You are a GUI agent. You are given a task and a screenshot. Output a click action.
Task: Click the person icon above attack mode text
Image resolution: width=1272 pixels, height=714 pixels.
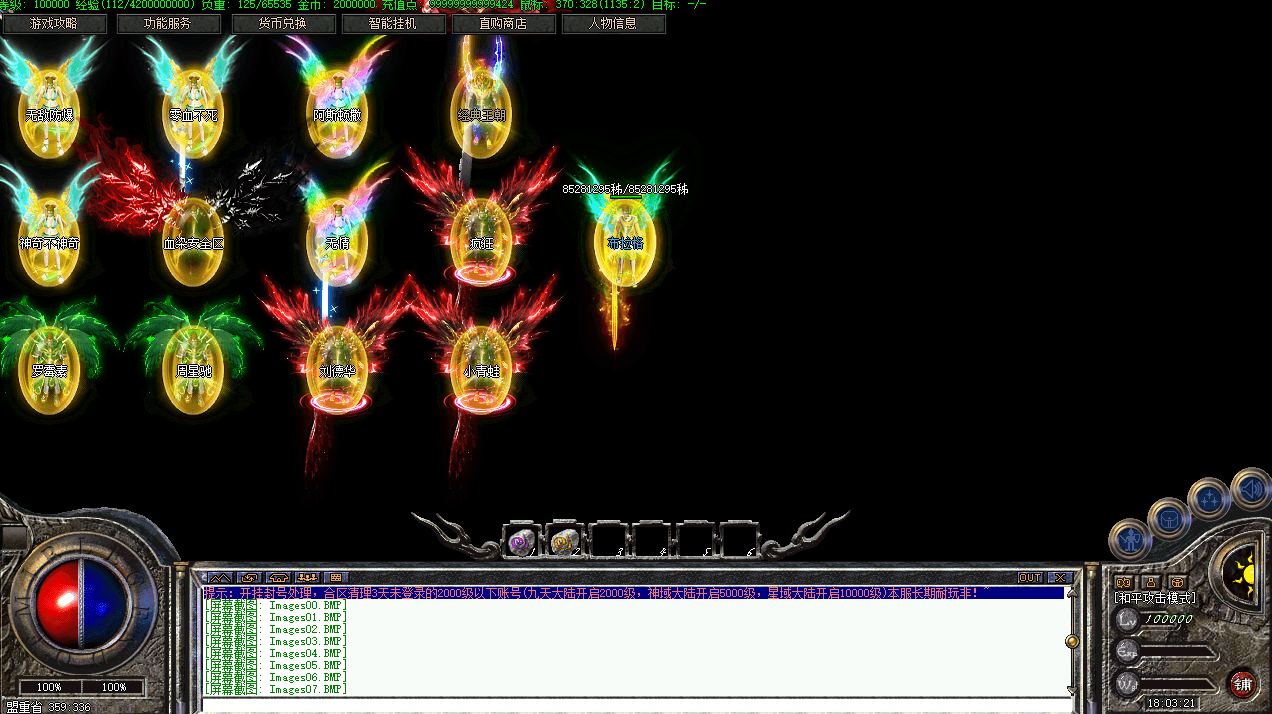click(1150, 582)
